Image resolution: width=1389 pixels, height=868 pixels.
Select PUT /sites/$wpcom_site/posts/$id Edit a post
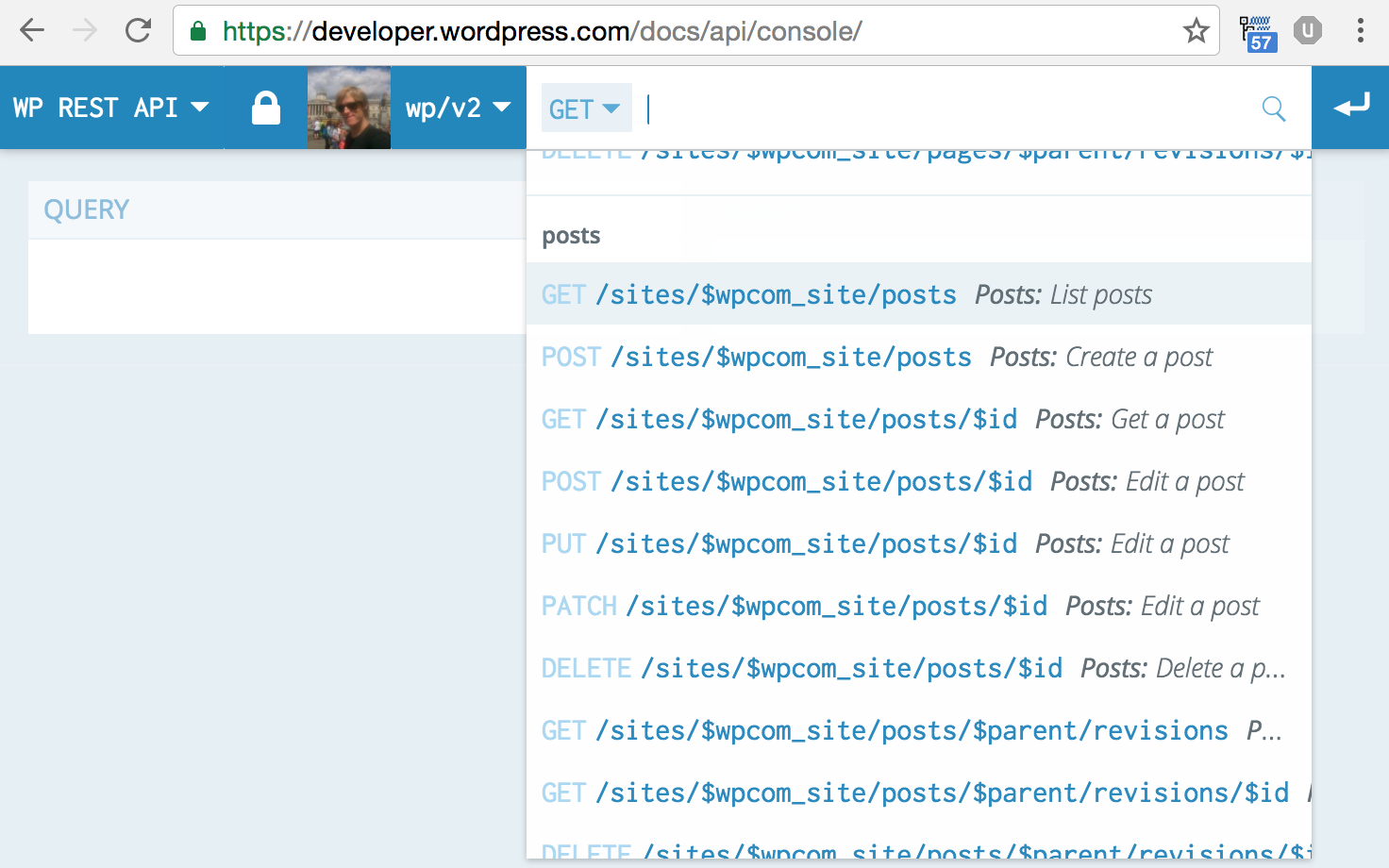[919, 543]
